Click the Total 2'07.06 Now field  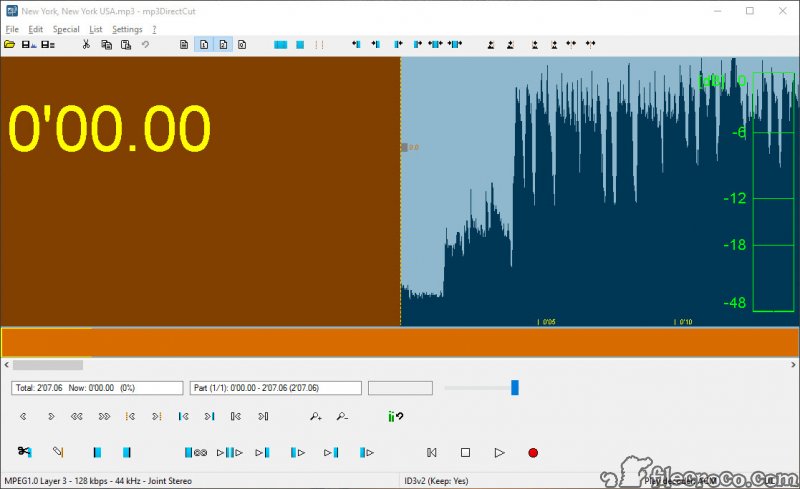point(97,388)
